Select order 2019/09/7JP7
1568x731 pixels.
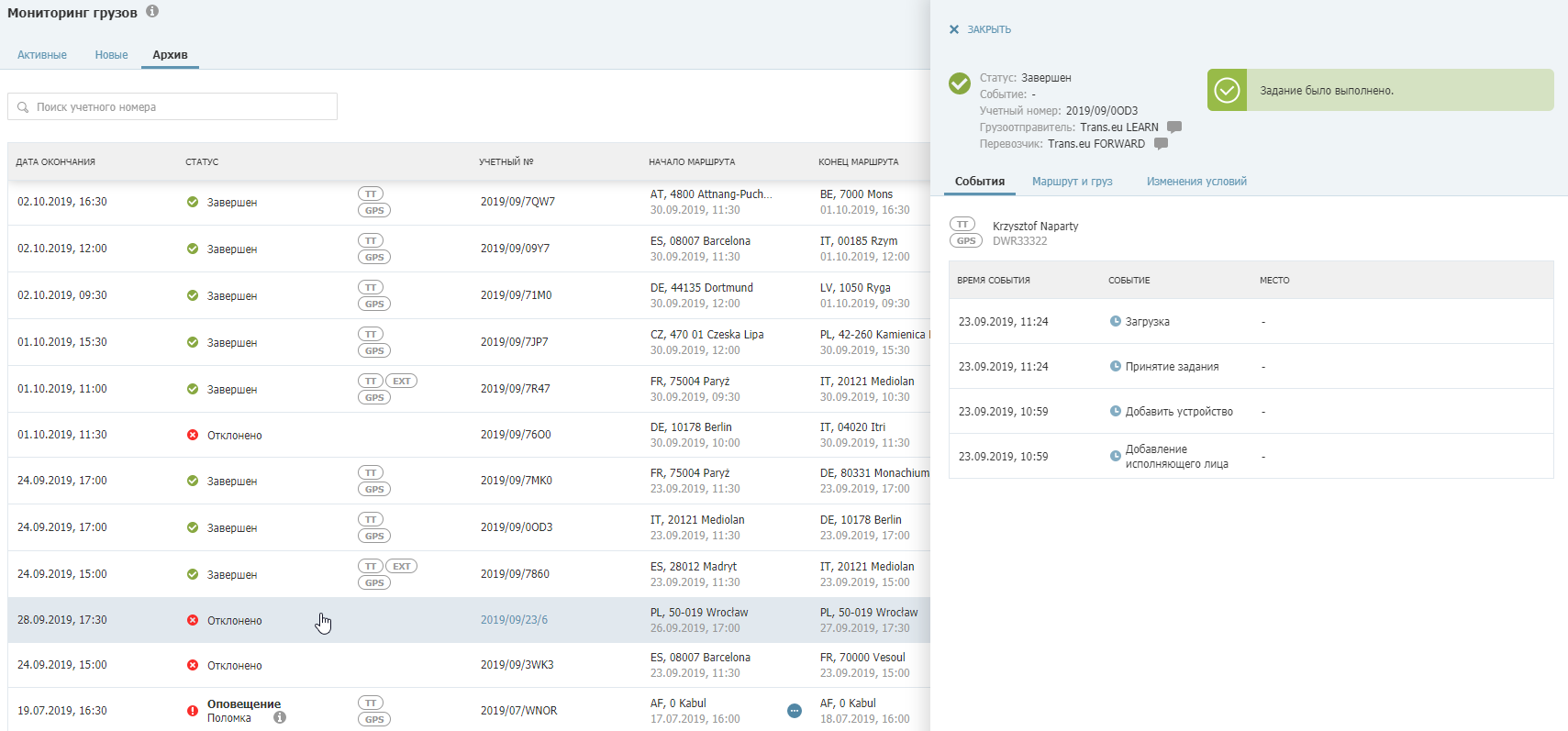pyautogui.click(x=514, y=342)
